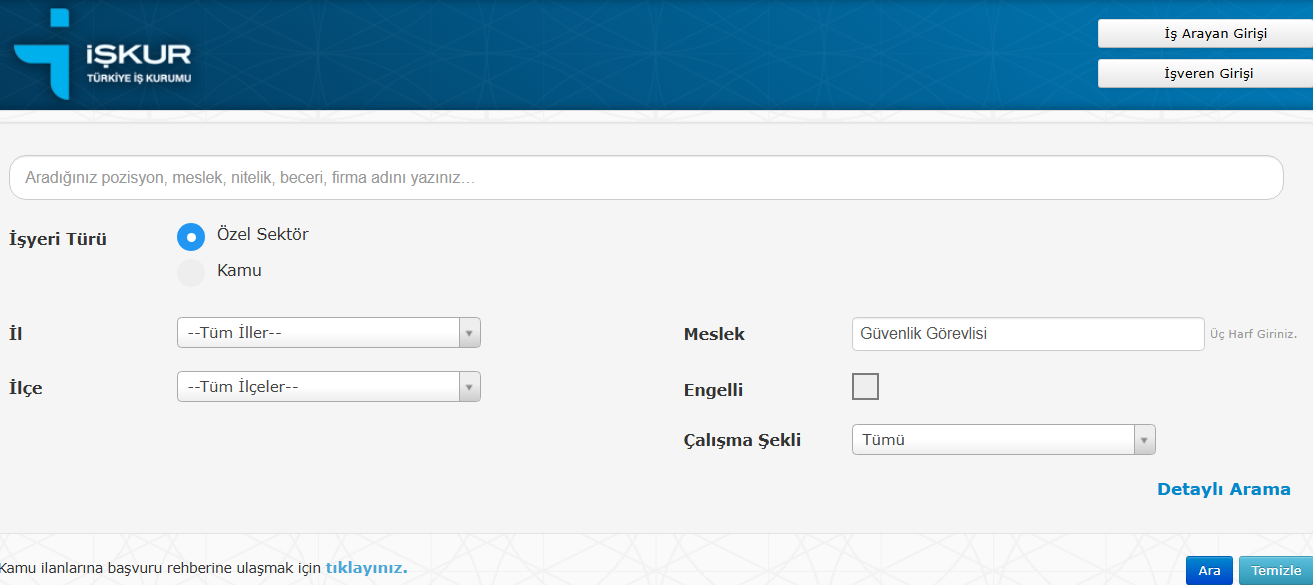This screenshot has height=585, width=1313.
Task: Click the Özel Sektör option label text
Action: coord(262,235)
